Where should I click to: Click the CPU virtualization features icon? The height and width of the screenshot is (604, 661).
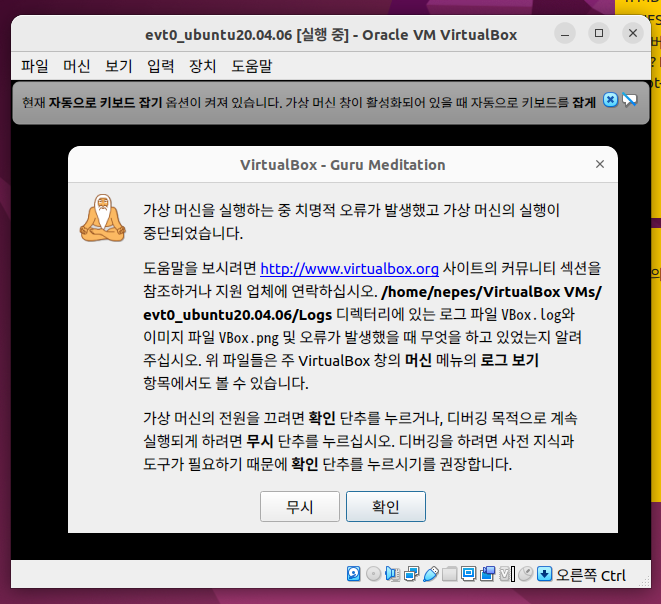click(506, 574)
